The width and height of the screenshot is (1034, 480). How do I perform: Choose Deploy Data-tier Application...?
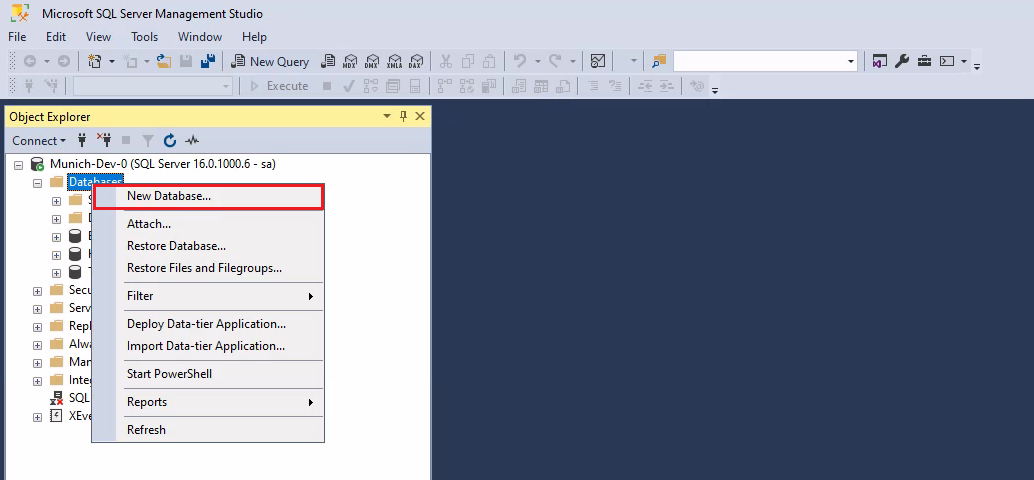click(208, 324)
